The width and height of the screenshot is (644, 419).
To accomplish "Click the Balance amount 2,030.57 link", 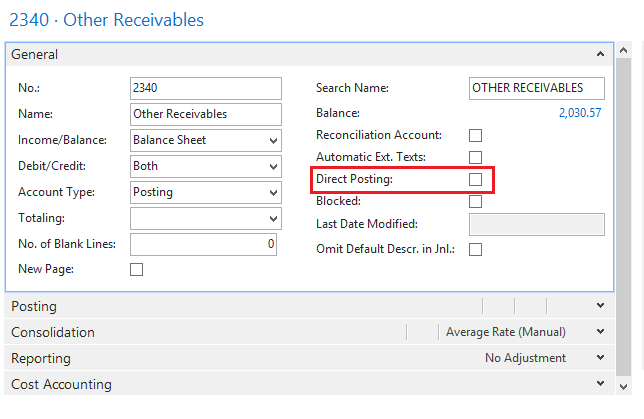I will click(x=580, y=113).
